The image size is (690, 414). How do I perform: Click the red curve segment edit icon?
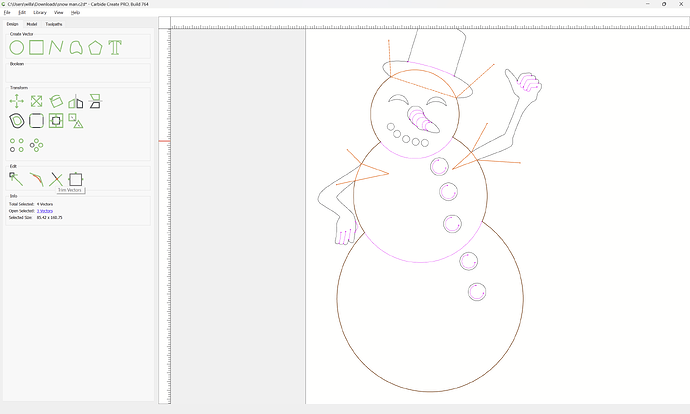click(x=37, y=179)
